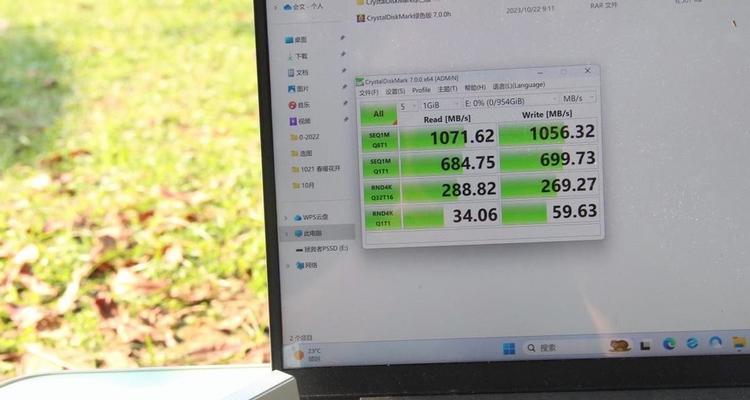This screenshot has width=750, height=400.
Task: Click the animal image in the search bar
Action: coord(620,345)
